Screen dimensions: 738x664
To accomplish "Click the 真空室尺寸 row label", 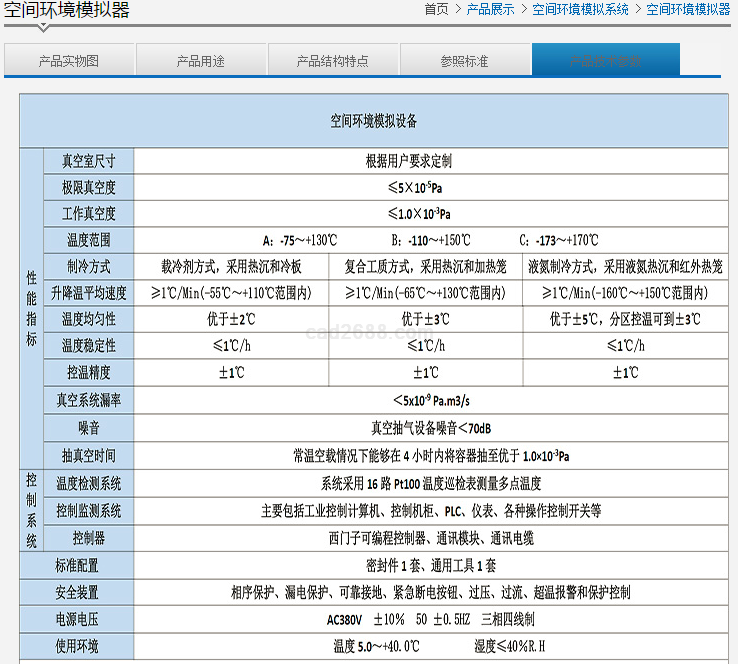I will click(x=89, y=161).
